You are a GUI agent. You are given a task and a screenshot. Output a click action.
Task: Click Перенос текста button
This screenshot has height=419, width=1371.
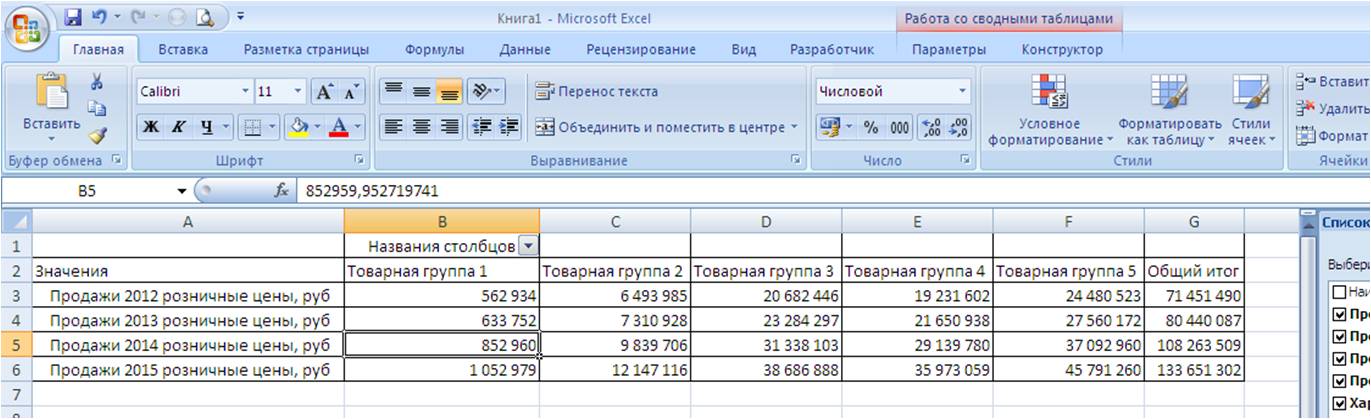pos(597,92)
